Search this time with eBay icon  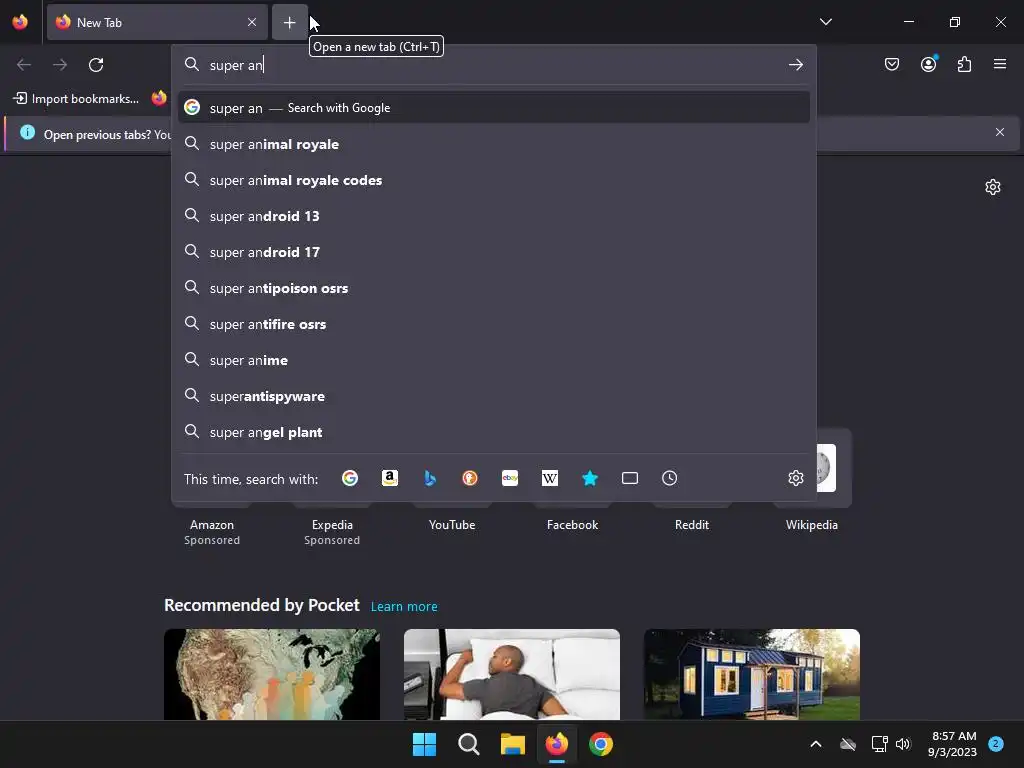coord(510,478)
